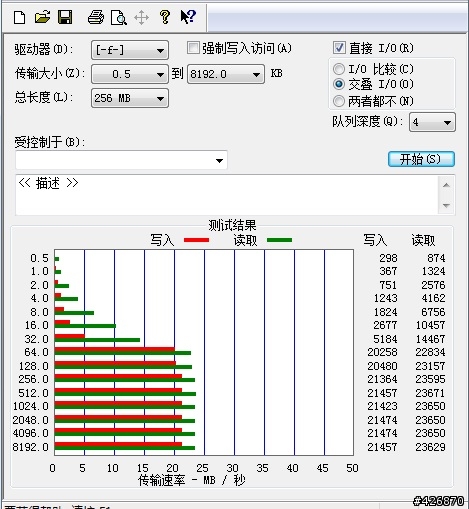The height and width of the screenshot is (509, 469).
Task: Click the write value 298
Action: (x=388, y=258)
